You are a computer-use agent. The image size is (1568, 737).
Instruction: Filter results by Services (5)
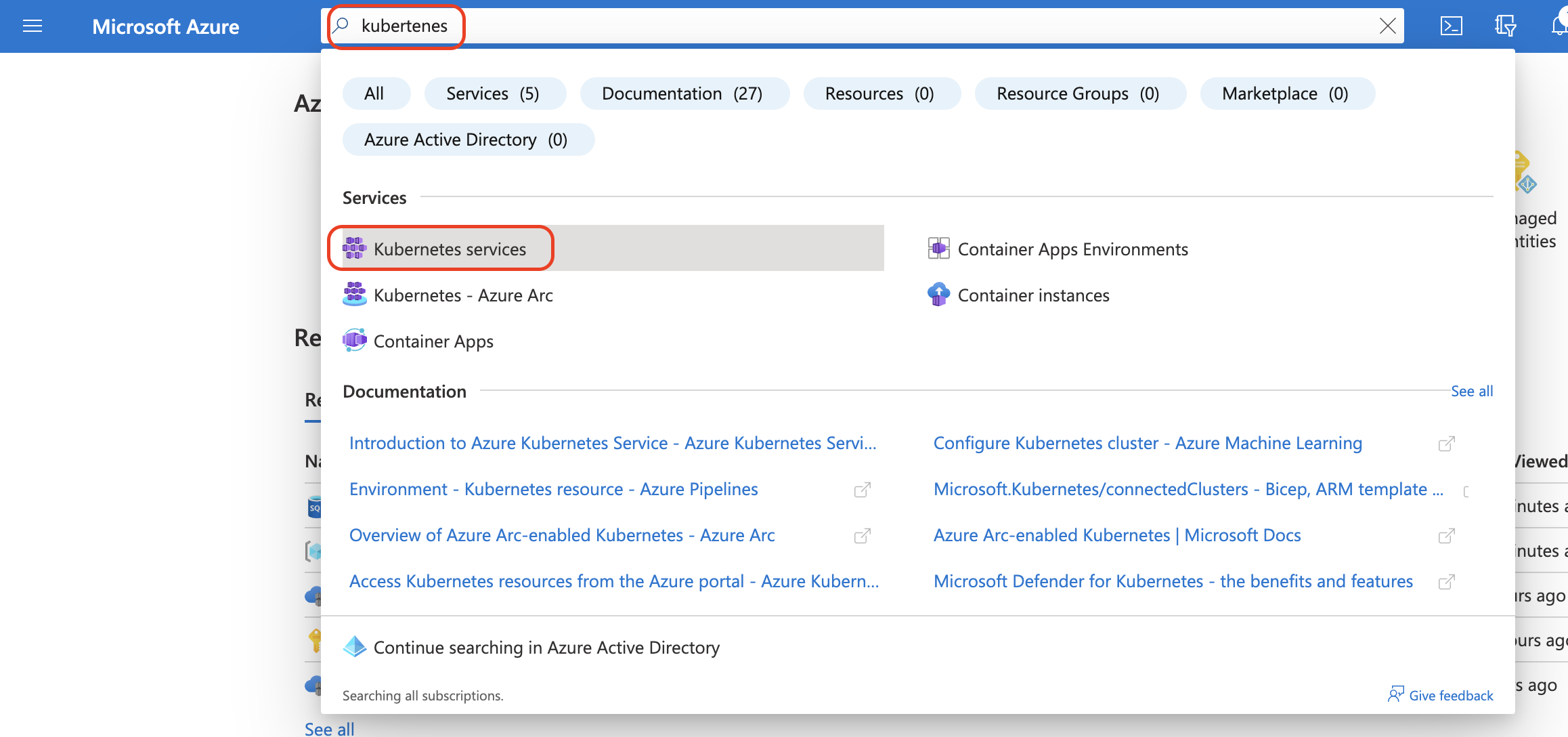point(494,93)
